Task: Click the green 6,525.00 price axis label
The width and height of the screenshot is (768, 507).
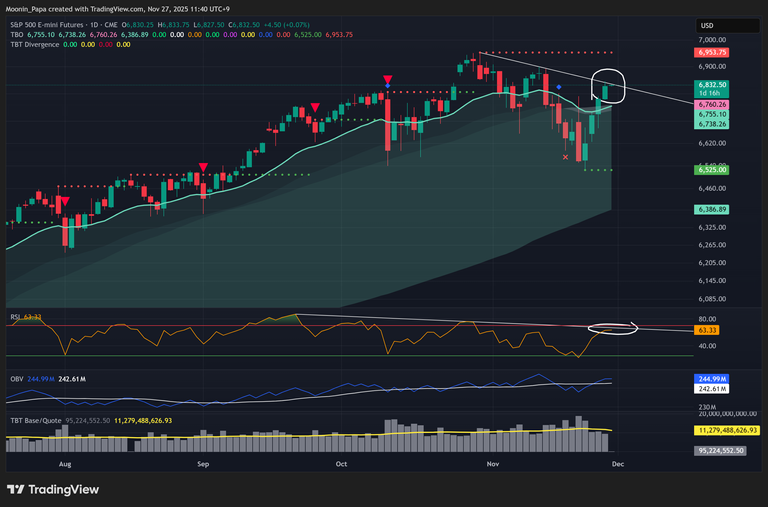Action: point(713,170)
